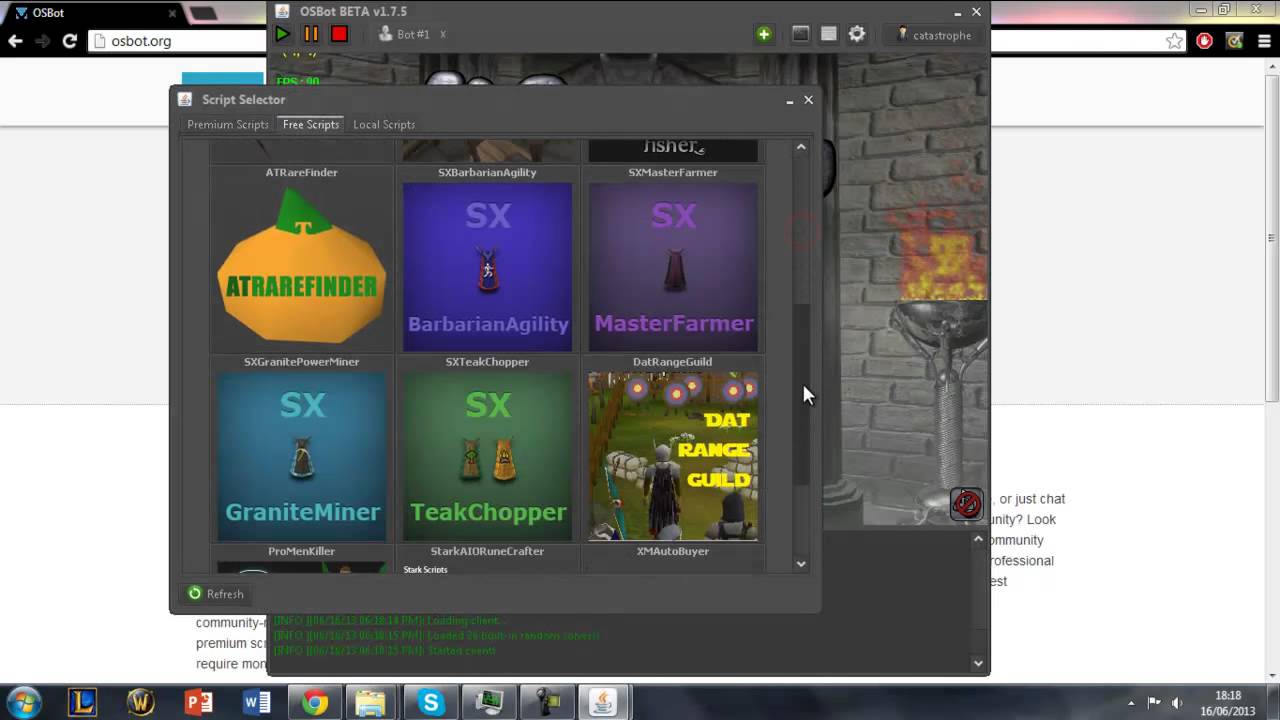Viewport: 1280px width, 720px height.
Task: Close the OSBot Chrome tab
Action: pos(172,13)
